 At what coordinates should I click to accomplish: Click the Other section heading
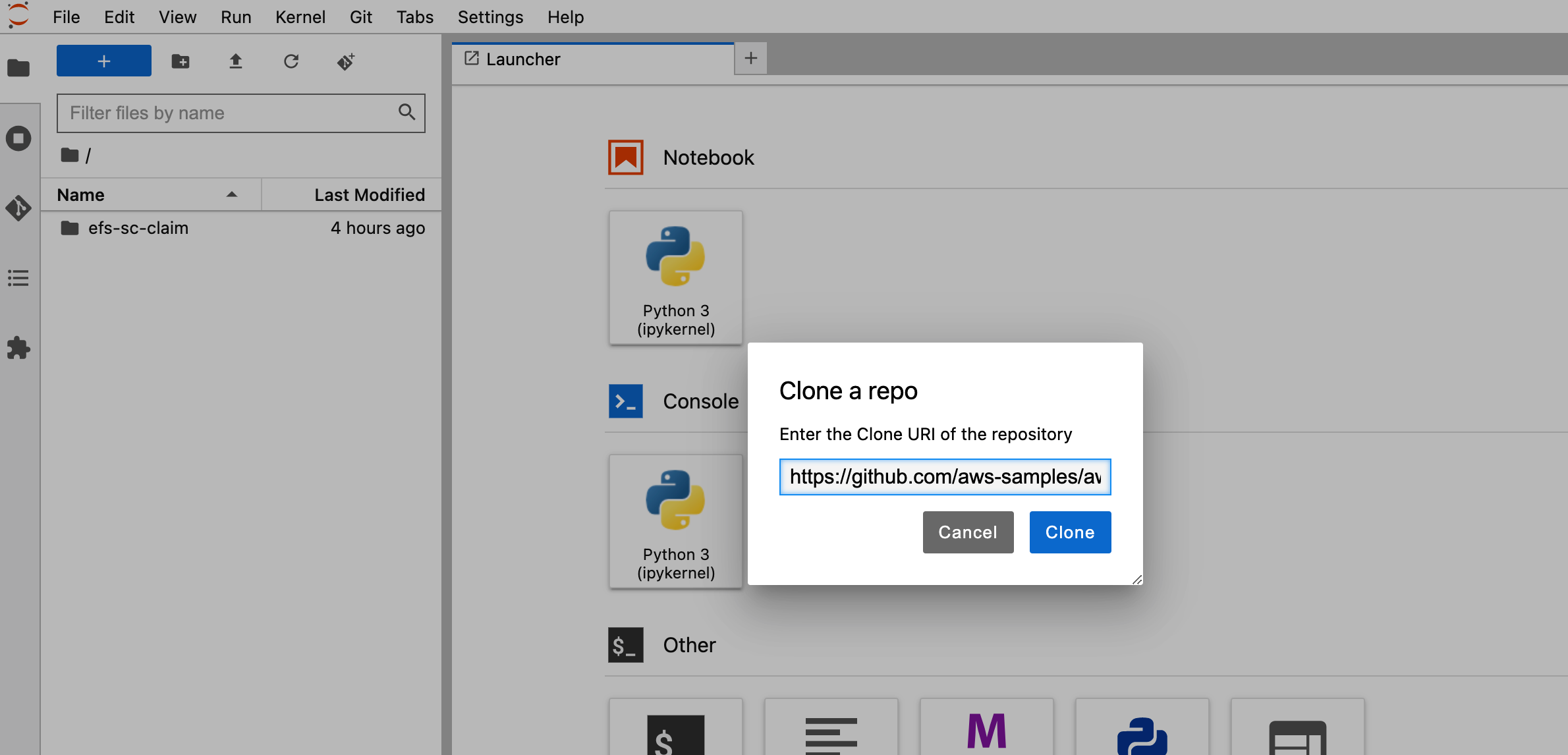(x=689, y=645)
